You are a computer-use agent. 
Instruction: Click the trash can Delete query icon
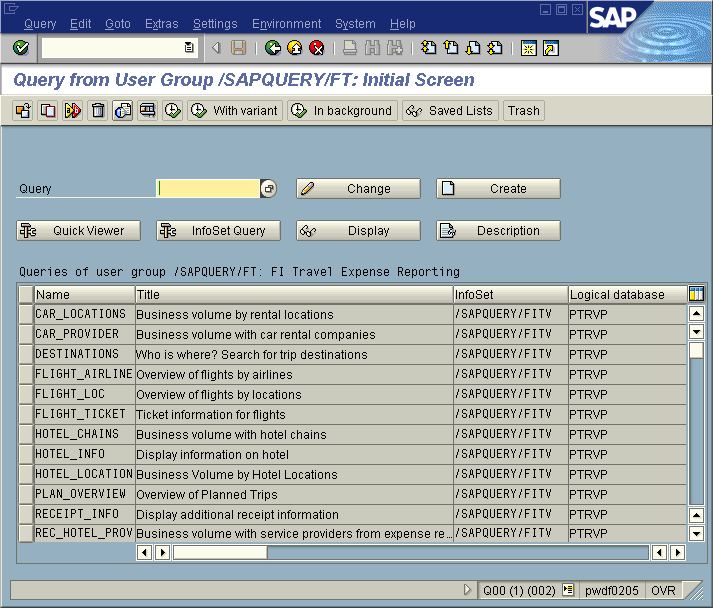click(98, 111)
